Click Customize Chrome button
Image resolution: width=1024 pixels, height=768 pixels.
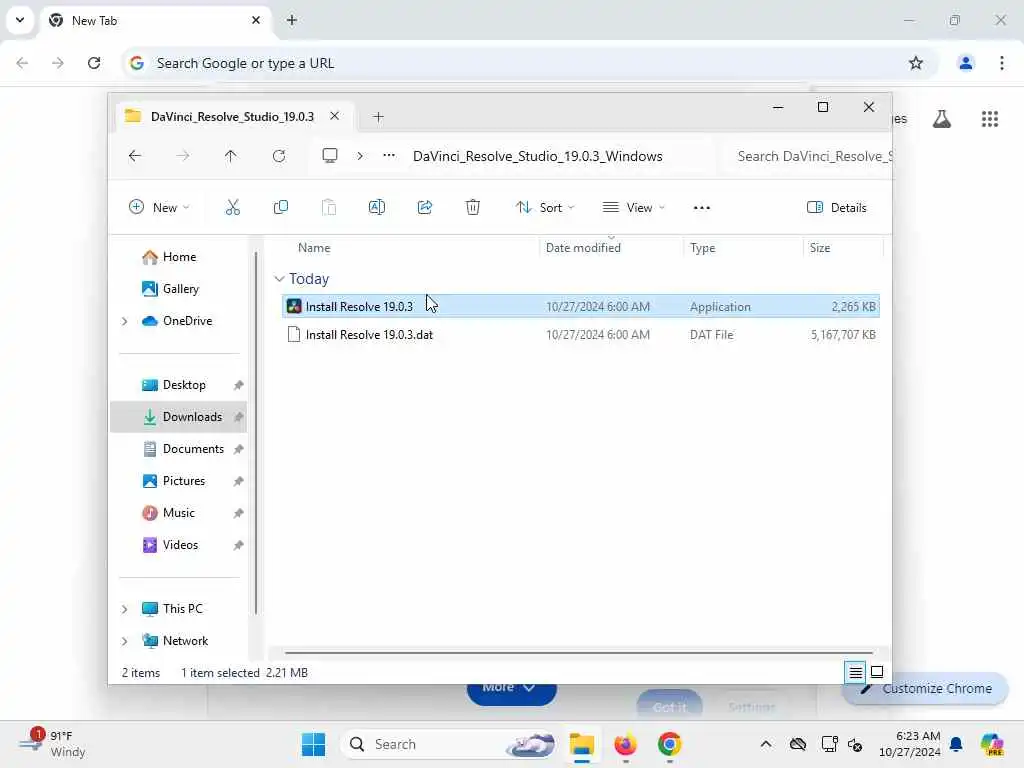coord(925,689)
